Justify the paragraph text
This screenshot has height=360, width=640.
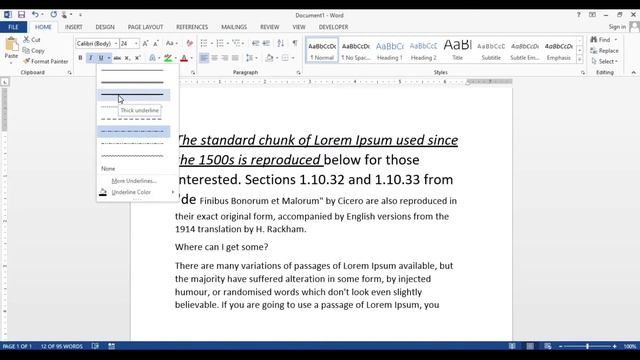235,58
